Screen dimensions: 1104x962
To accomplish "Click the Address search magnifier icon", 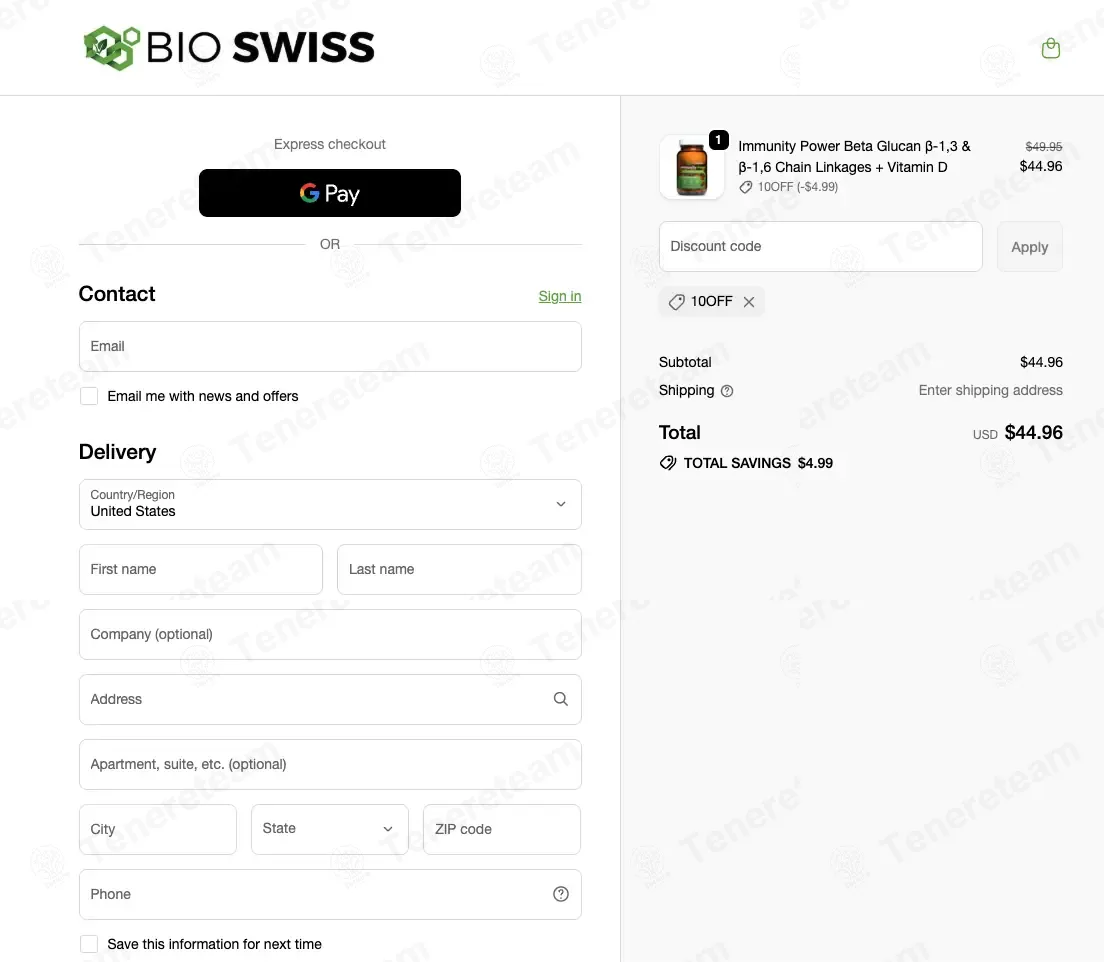I will [x=560, y=699].
